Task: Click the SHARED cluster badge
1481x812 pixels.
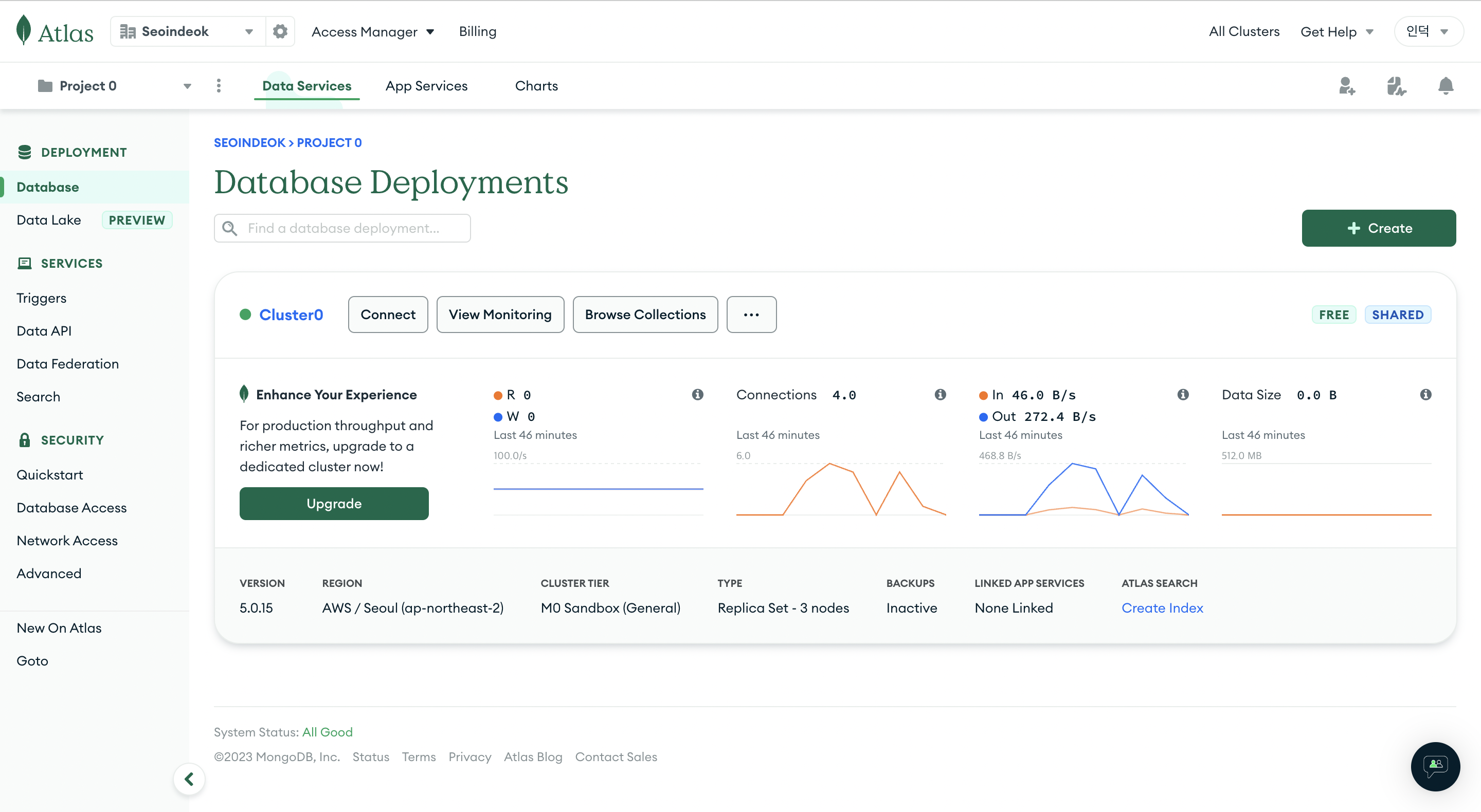Action: tap(1398, 315)
